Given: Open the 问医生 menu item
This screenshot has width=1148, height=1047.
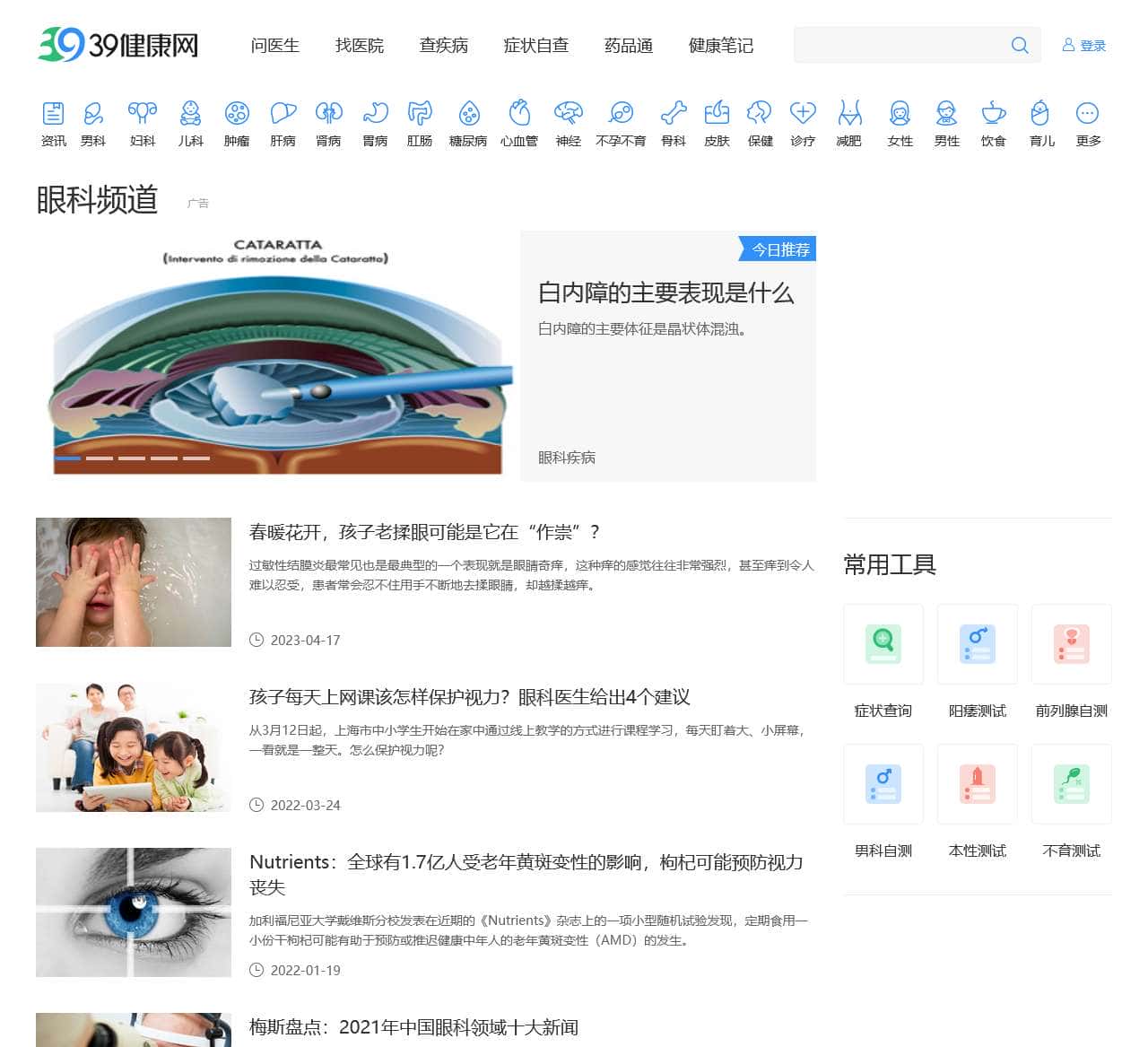Looking at the screenshot, I should [274, 46].
